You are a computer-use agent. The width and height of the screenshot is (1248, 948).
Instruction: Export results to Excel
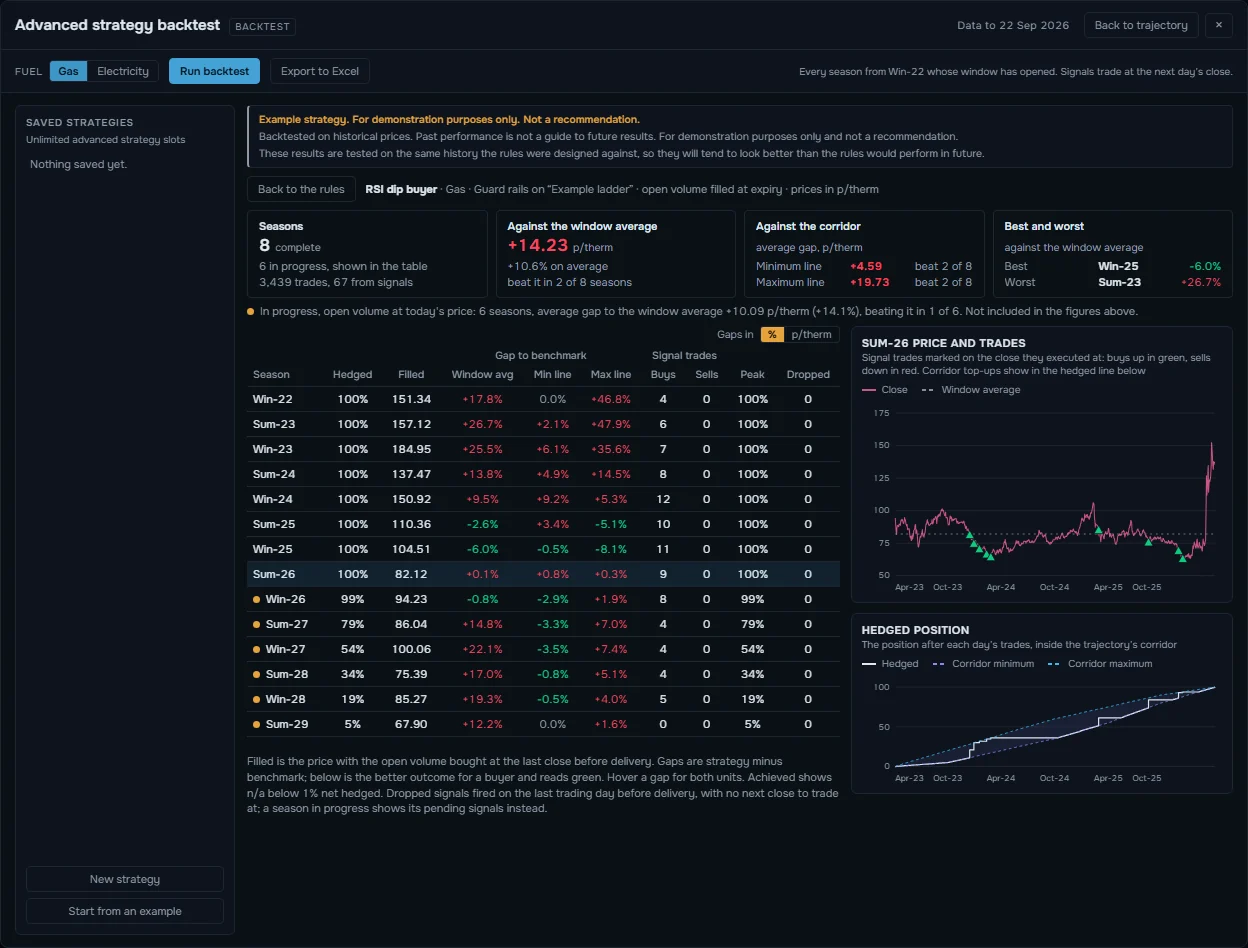(x=320, y=71)
